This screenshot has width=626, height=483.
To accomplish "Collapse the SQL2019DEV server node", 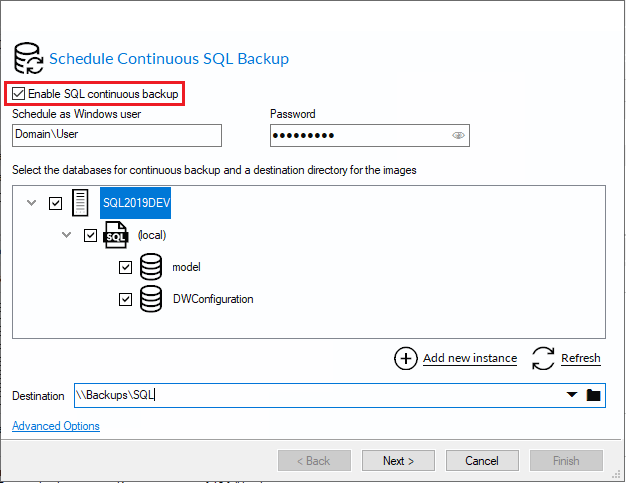I will pos(31,204).
